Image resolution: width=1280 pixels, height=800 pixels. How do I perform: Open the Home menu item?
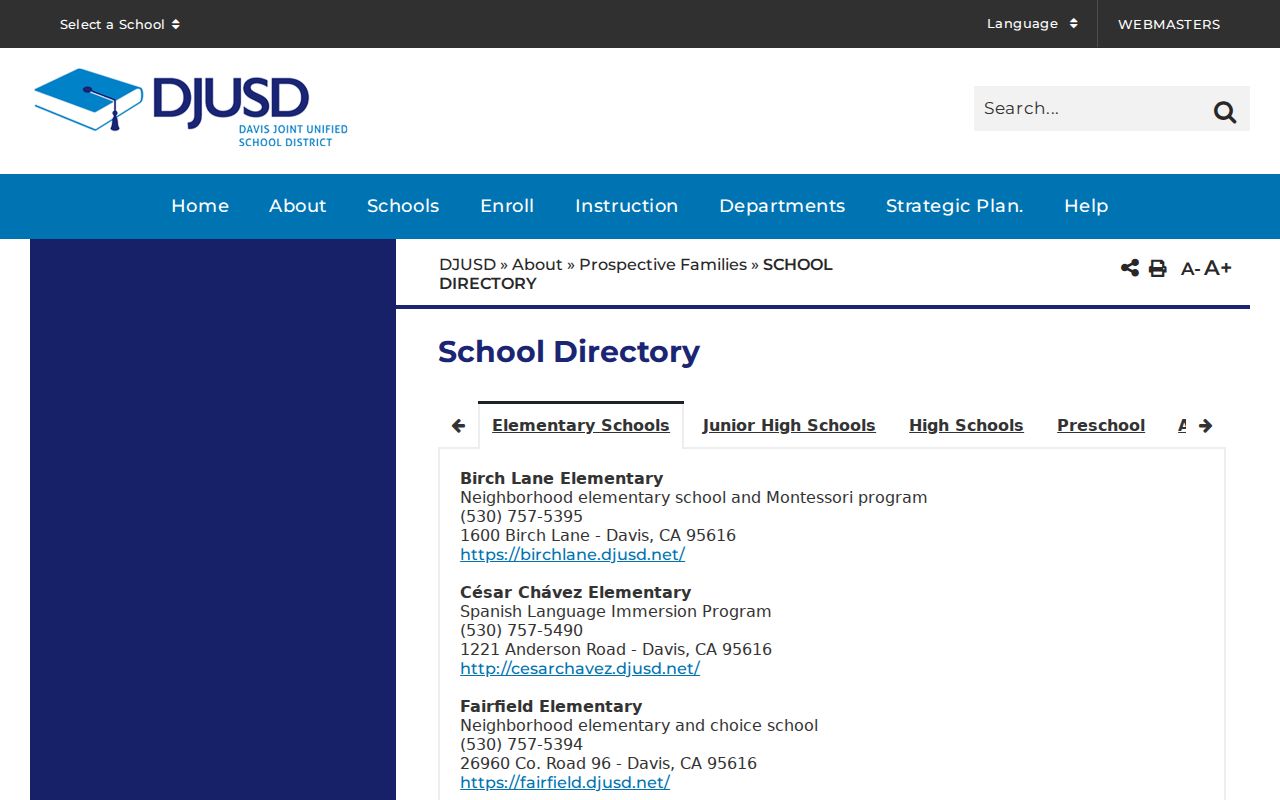[x=200, y=206]
